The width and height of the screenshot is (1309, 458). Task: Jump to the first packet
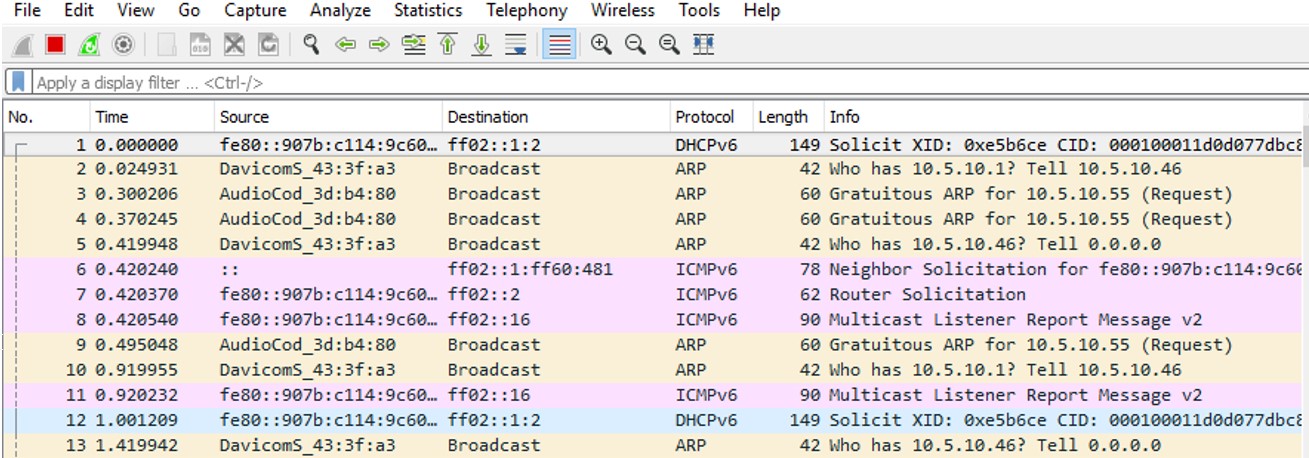tap(447, 45)
